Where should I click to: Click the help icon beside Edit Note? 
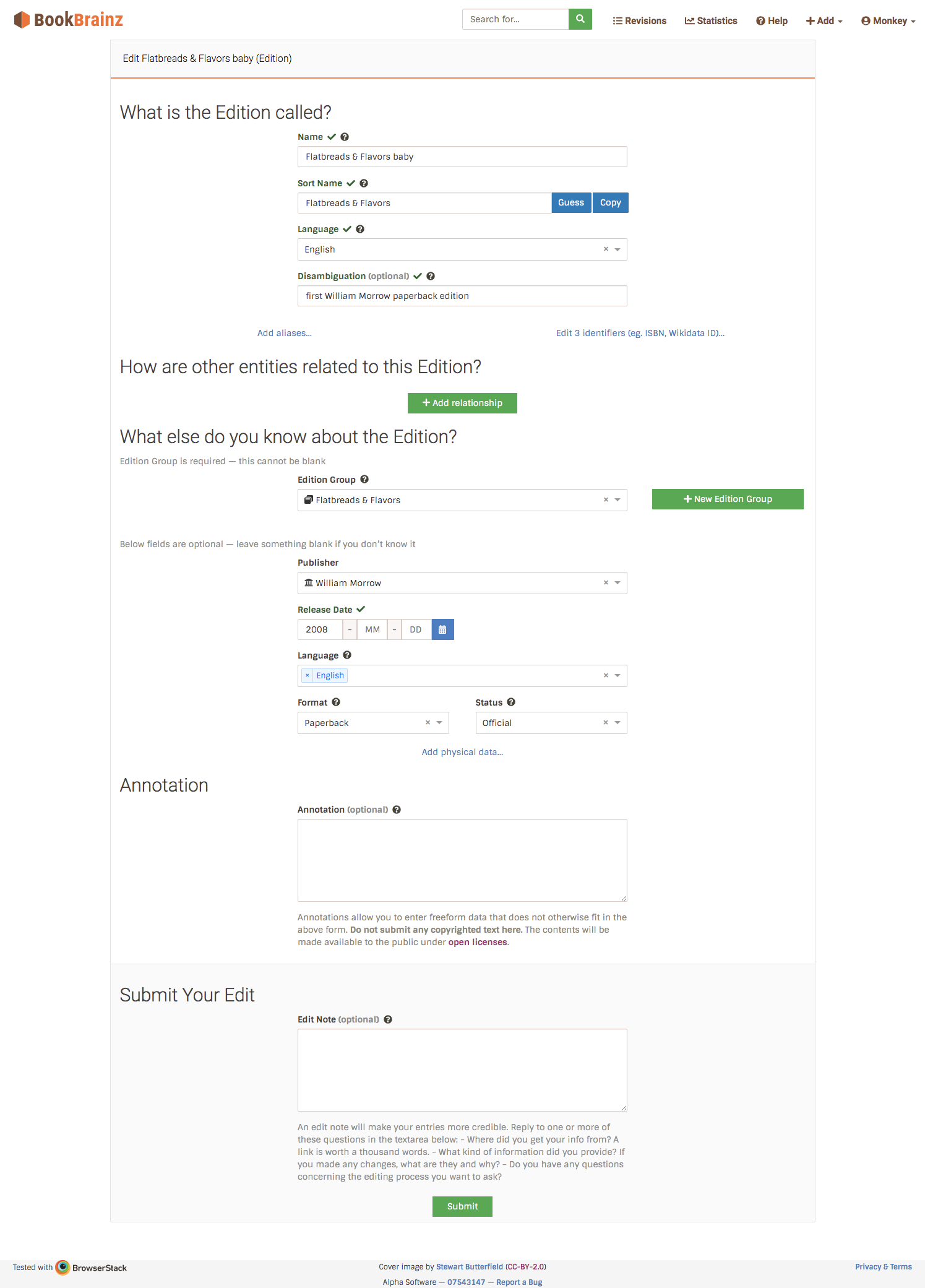coord(388,1019)
